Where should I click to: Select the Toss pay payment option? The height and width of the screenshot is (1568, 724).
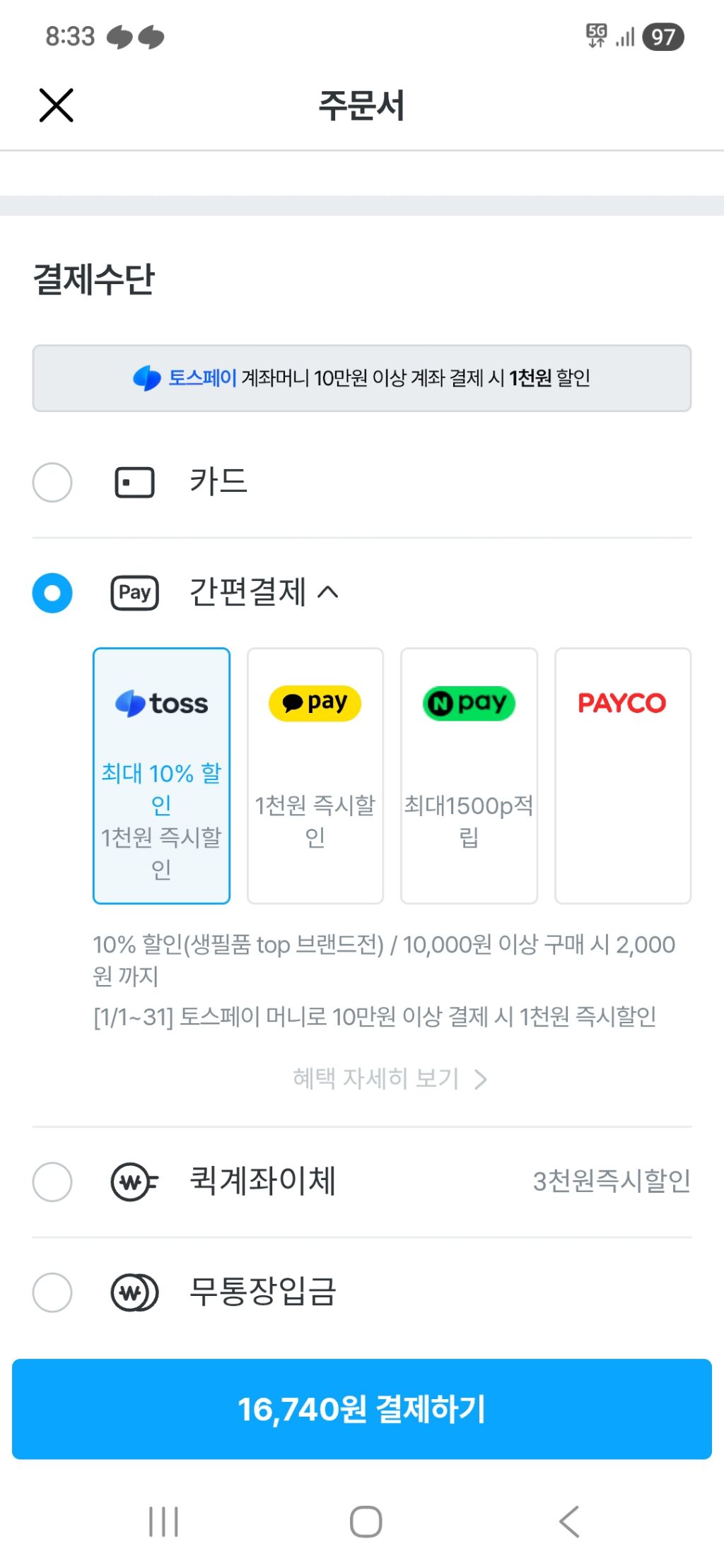pyautogui.click(x=161, y=774)
